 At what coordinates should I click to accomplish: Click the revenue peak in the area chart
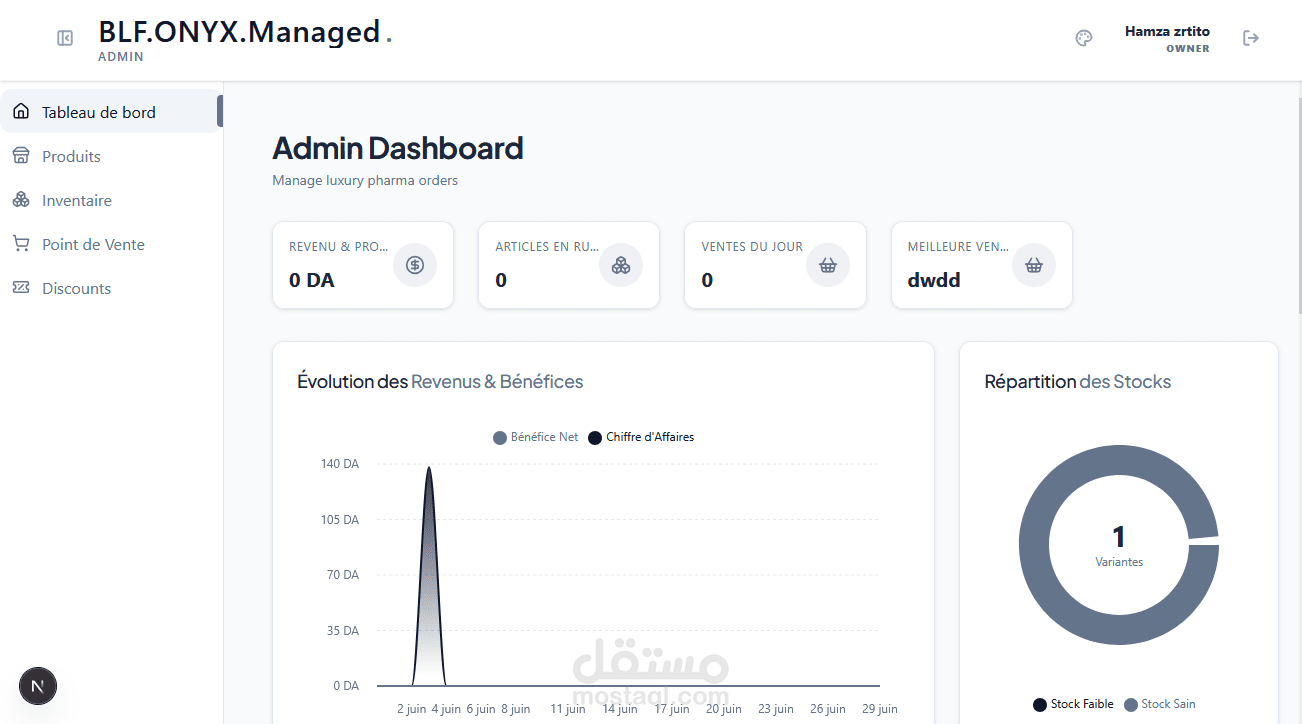[429, 467]
